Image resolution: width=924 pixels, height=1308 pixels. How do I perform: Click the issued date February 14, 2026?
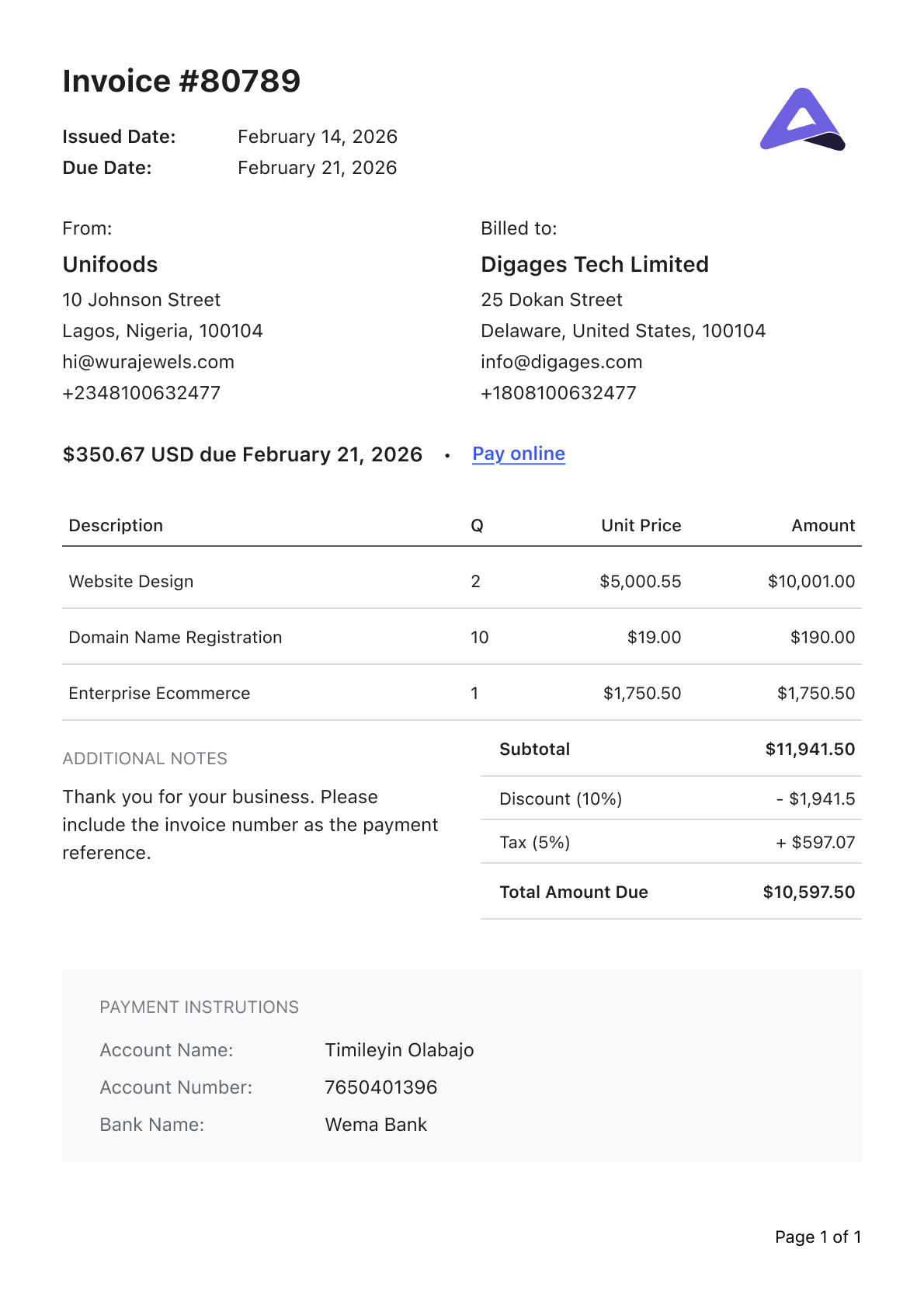[318, 137]
